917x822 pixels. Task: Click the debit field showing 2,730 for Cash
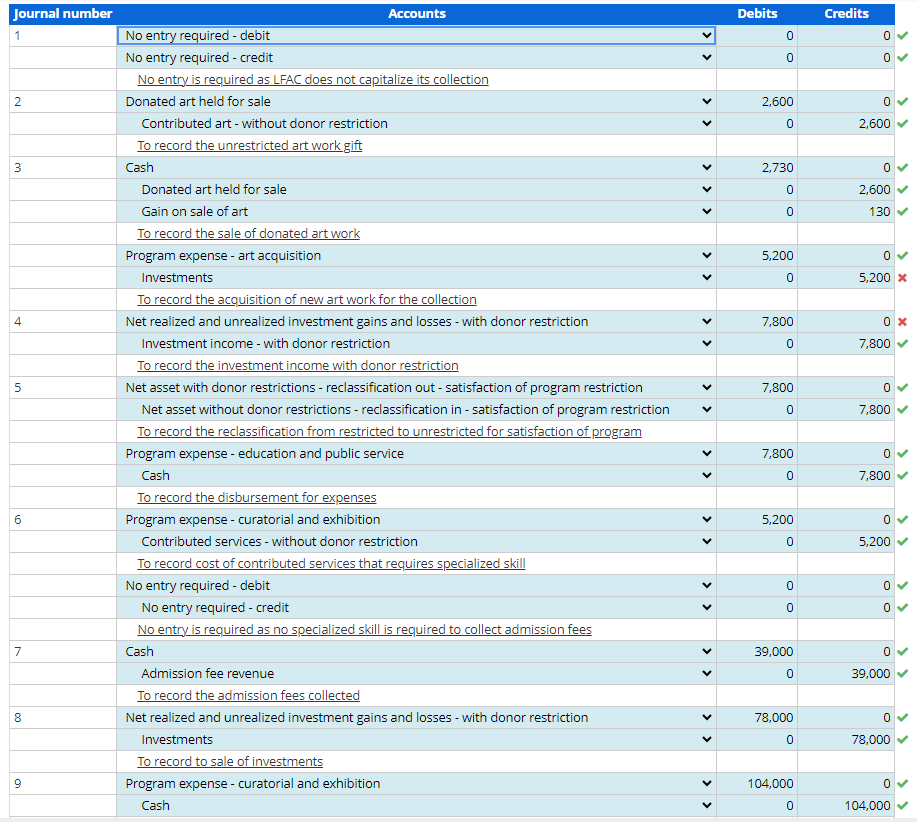click(x=757, y=168)
